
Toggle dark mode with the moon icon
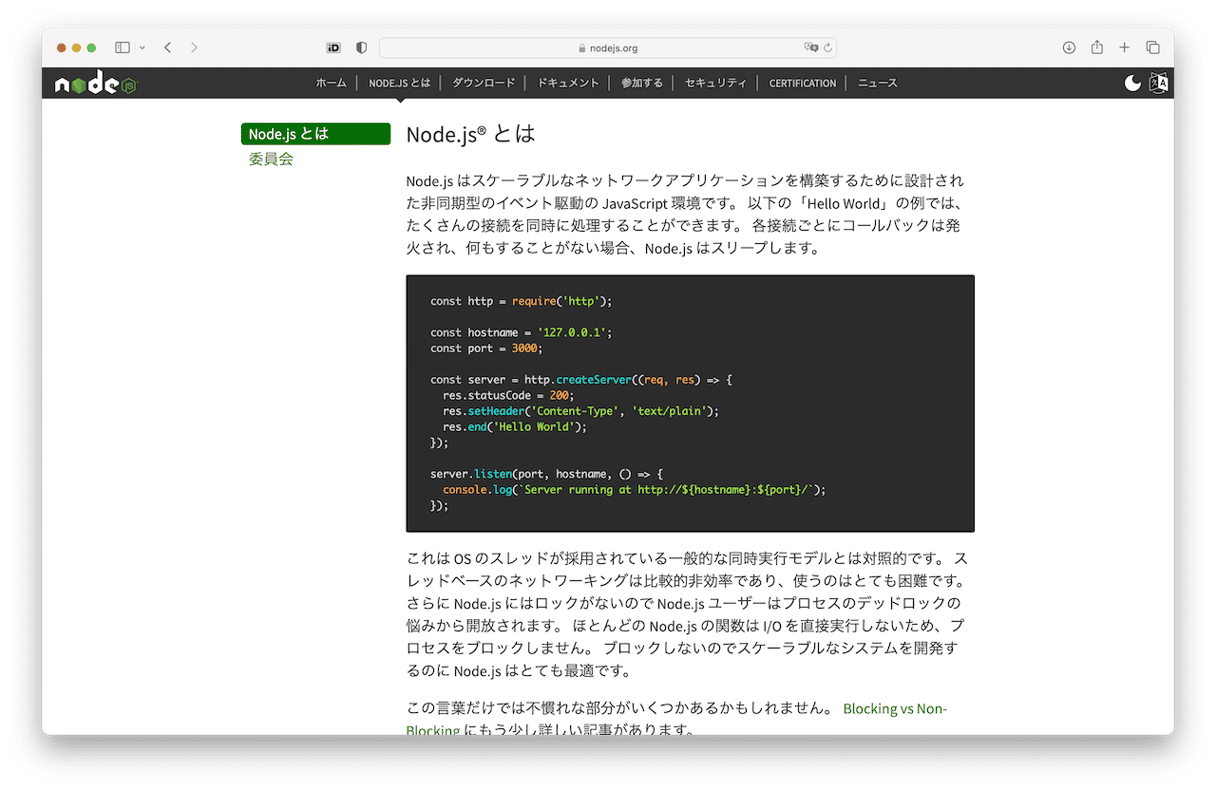pos(1132,83)
